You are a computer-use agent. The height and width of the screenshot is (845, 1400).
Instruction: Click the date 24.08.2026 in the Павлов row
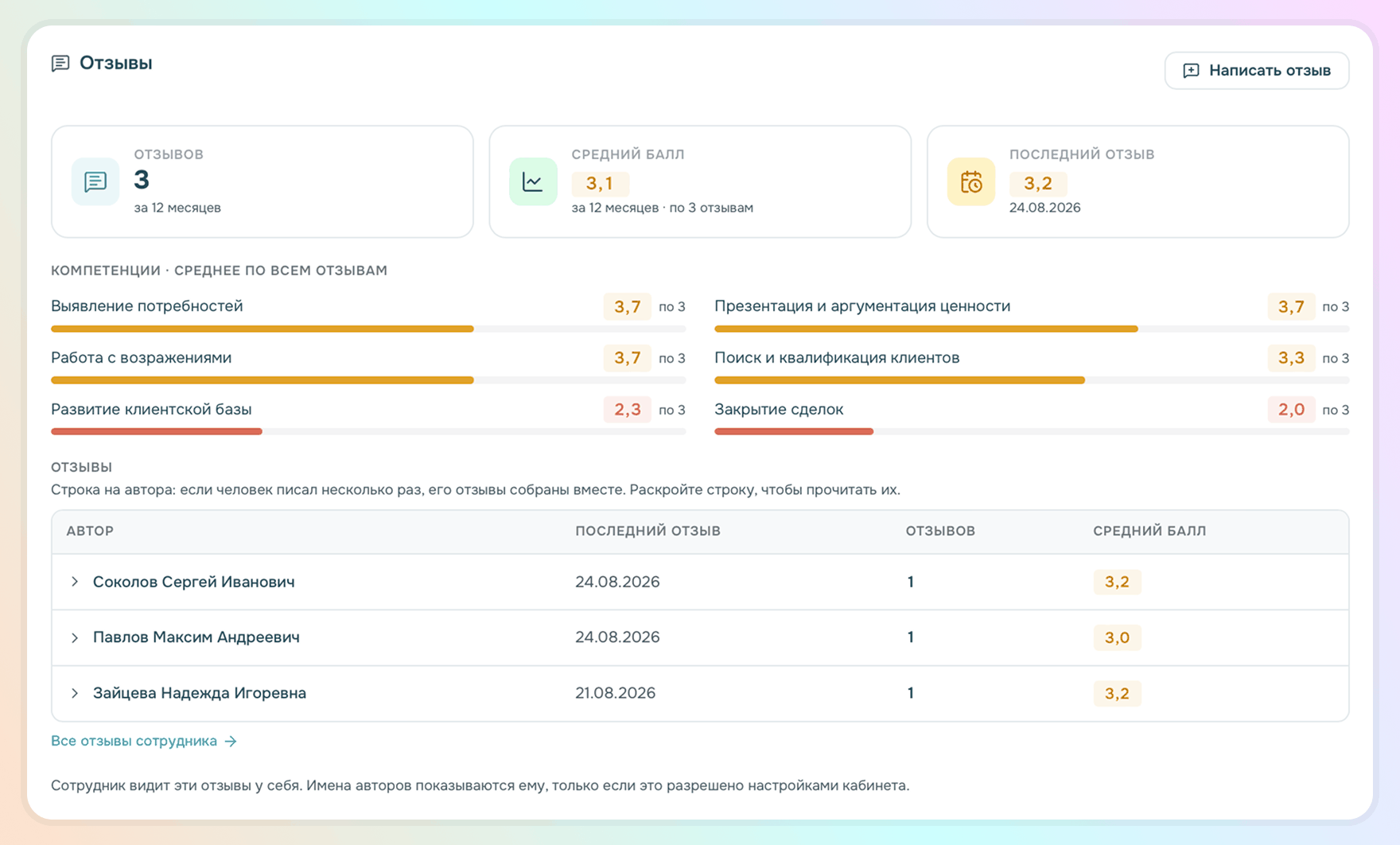[617, 637]
